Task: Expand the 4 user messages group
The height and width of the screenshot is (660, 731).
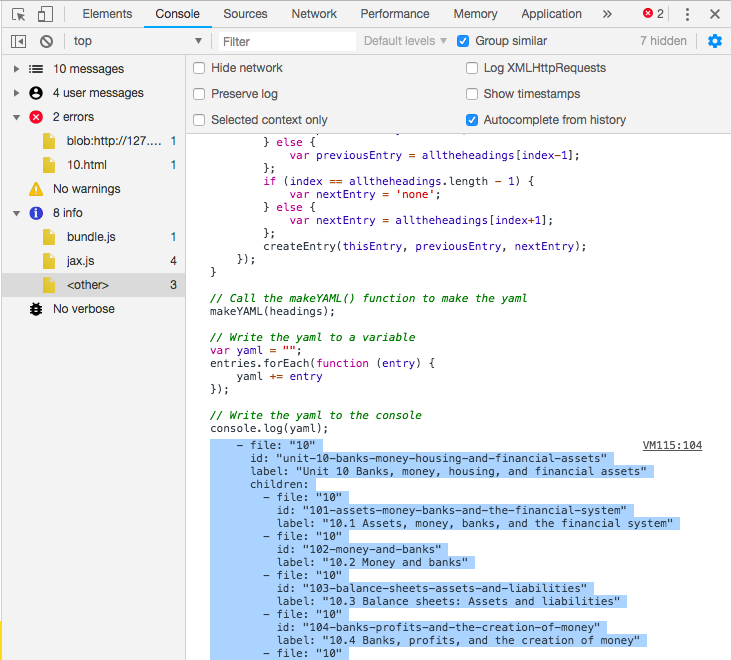Action: (16, 93)
